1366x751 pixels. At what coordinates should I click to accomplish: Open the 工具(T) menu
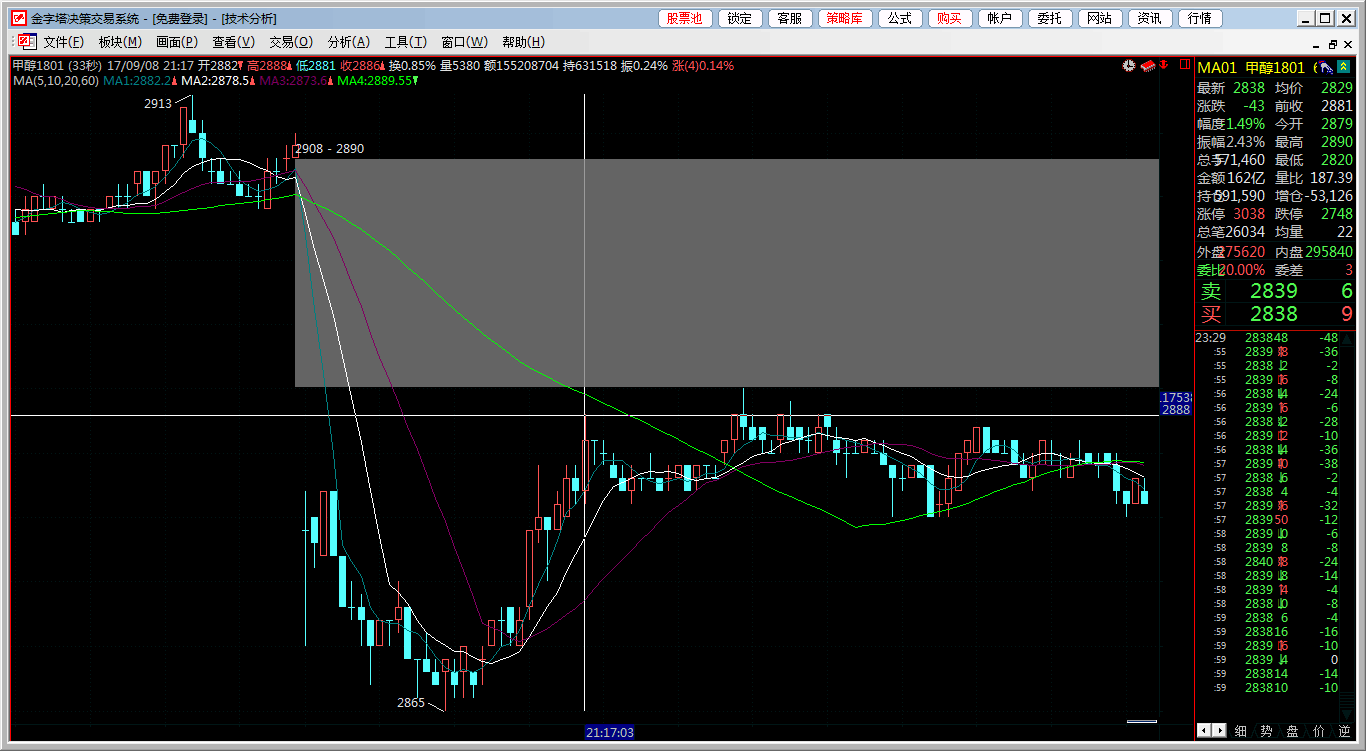(x=406, y=42)
